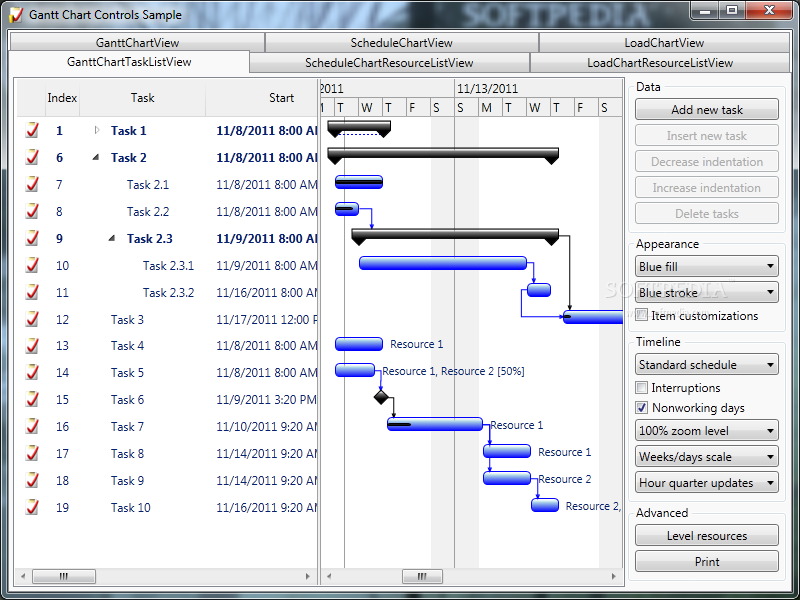The width and height of the screenshot is (800, 600).
Task: Click the checkmark icon in Task 7 row
Action: click(x=32, y=428)
